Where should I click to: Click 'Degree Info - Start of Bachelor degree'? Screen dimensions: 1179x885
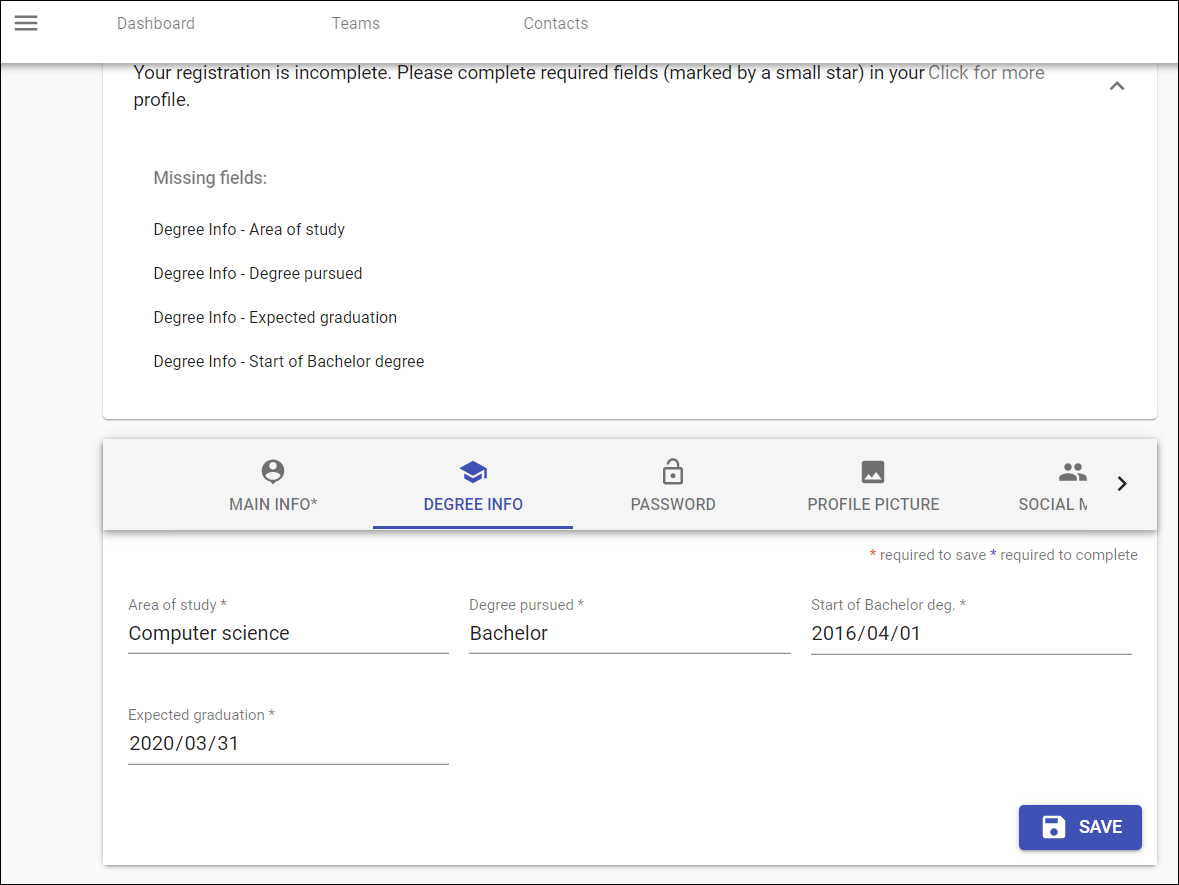(289, 362)
